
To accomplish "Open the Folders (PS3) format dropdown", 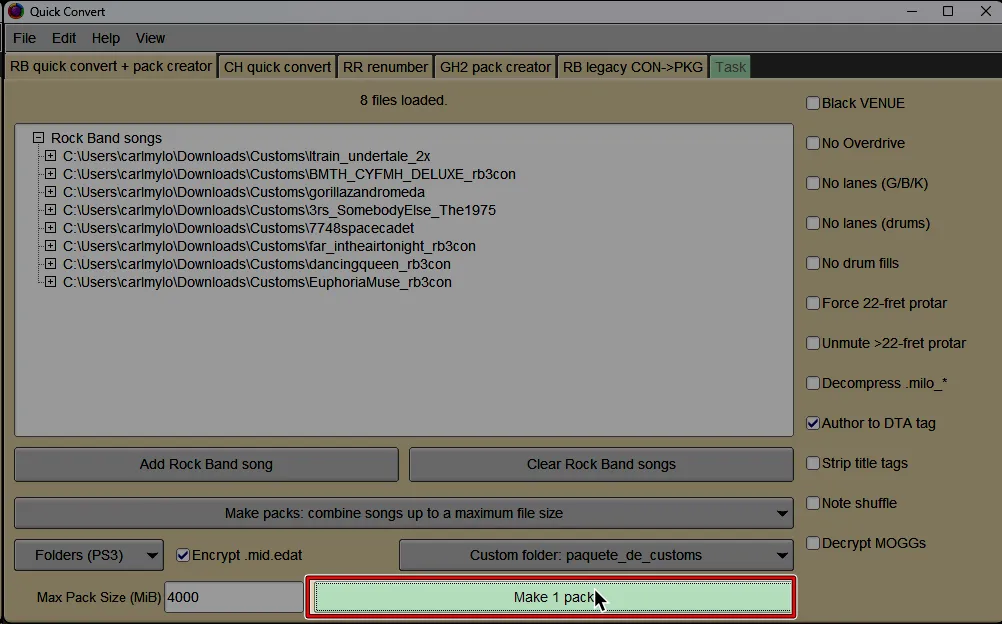I will tap(89, 555).
